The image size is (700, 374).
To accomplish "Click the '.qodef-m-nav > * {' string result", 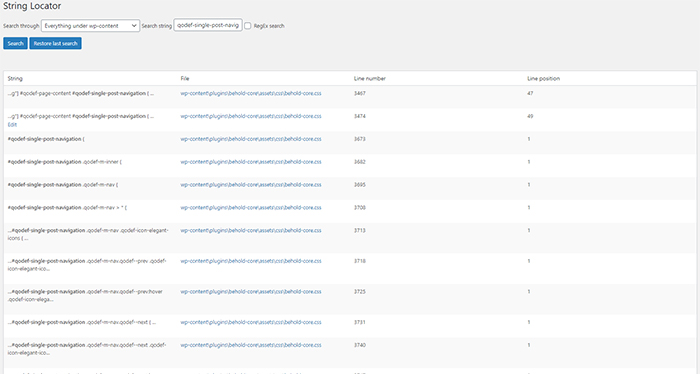I will (x=67, y=208).
